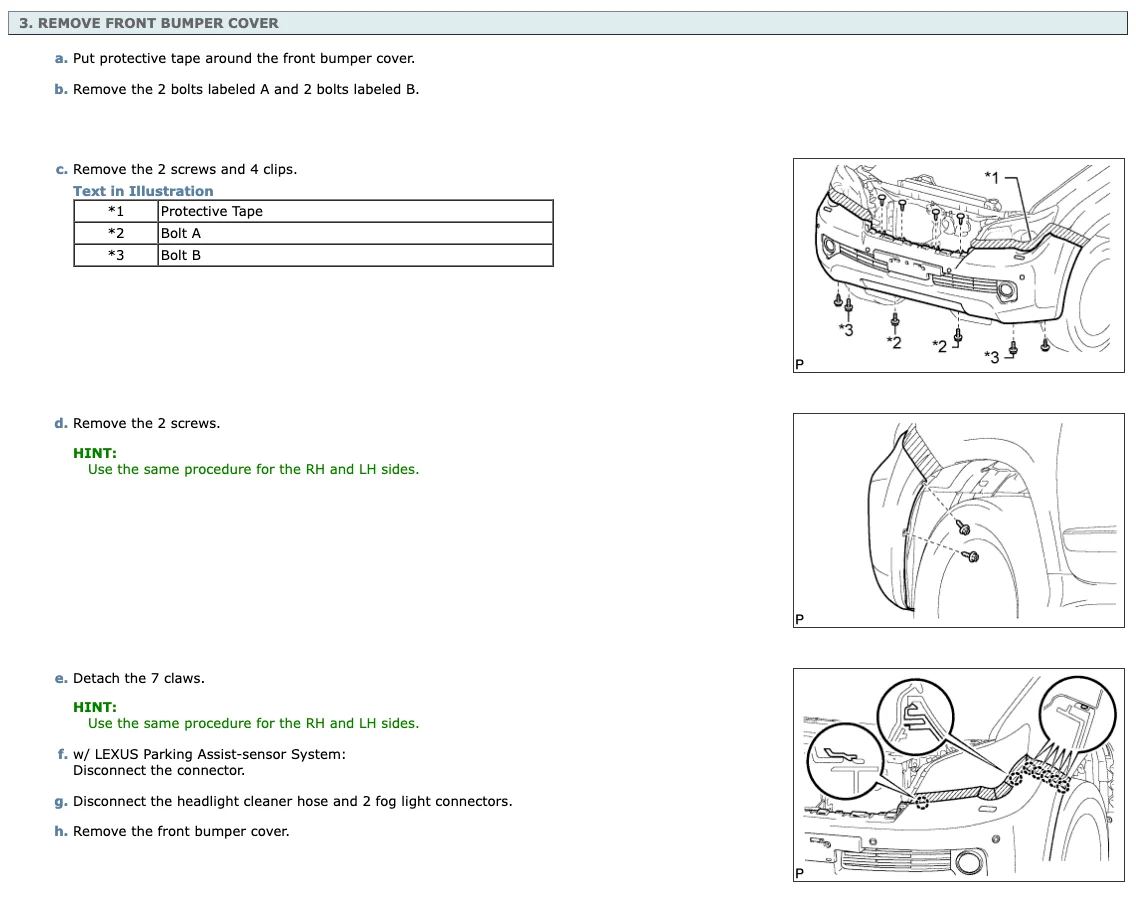Open the front bumper bolts illustration
The image size is (1136, 903).
pyautogui.click(x=958, y=266)
